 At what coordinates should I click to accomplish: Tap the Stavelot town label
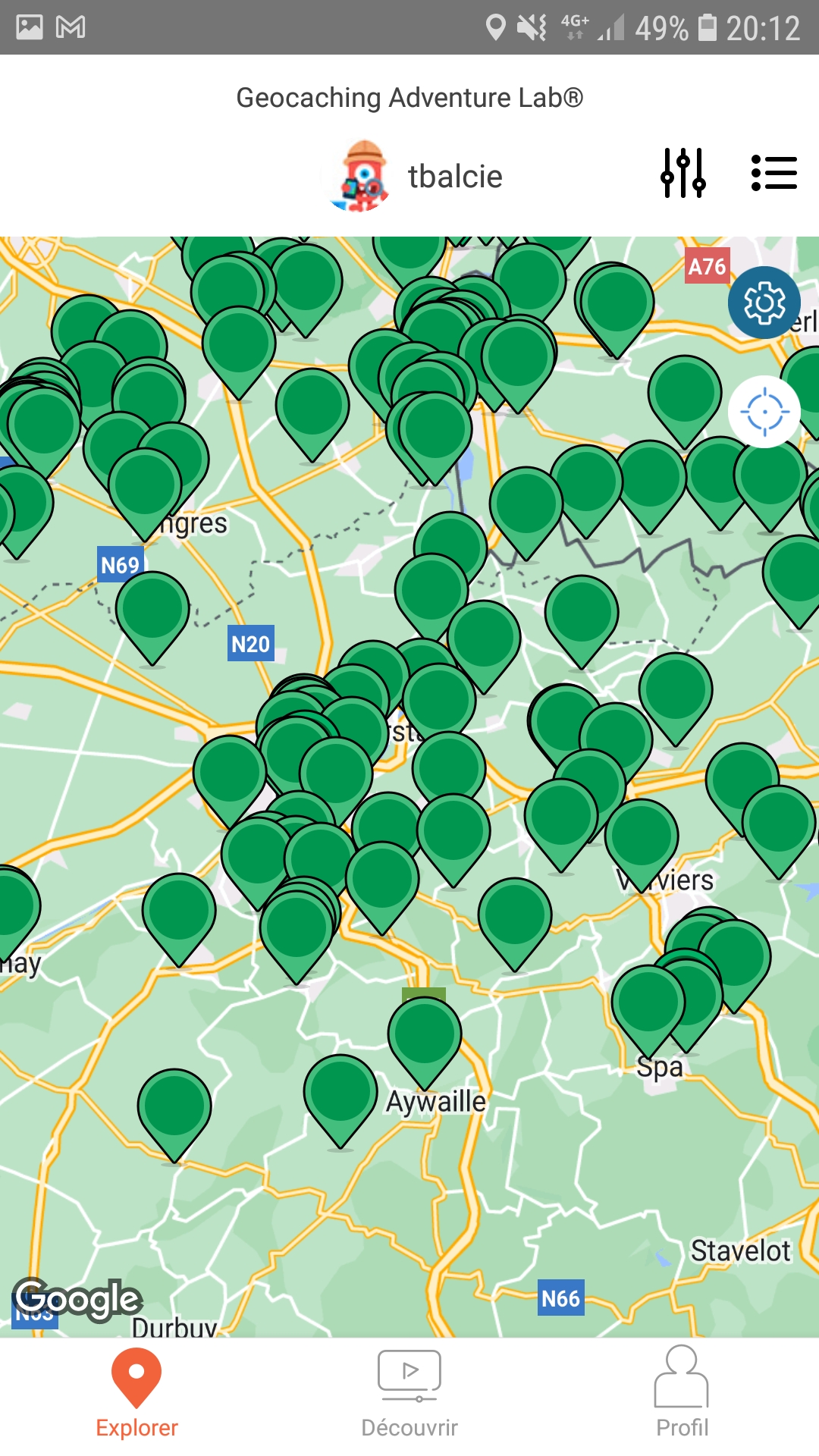740,1250
